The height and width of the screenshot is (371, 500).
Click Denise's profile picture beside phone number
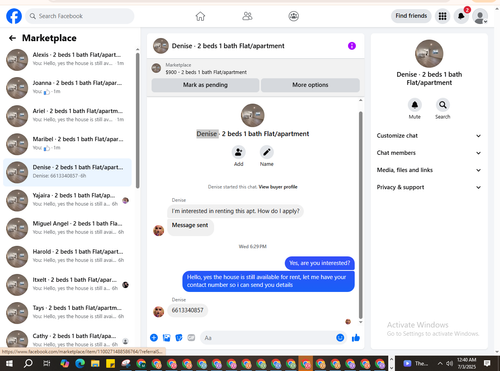click(x=159, y=312)
